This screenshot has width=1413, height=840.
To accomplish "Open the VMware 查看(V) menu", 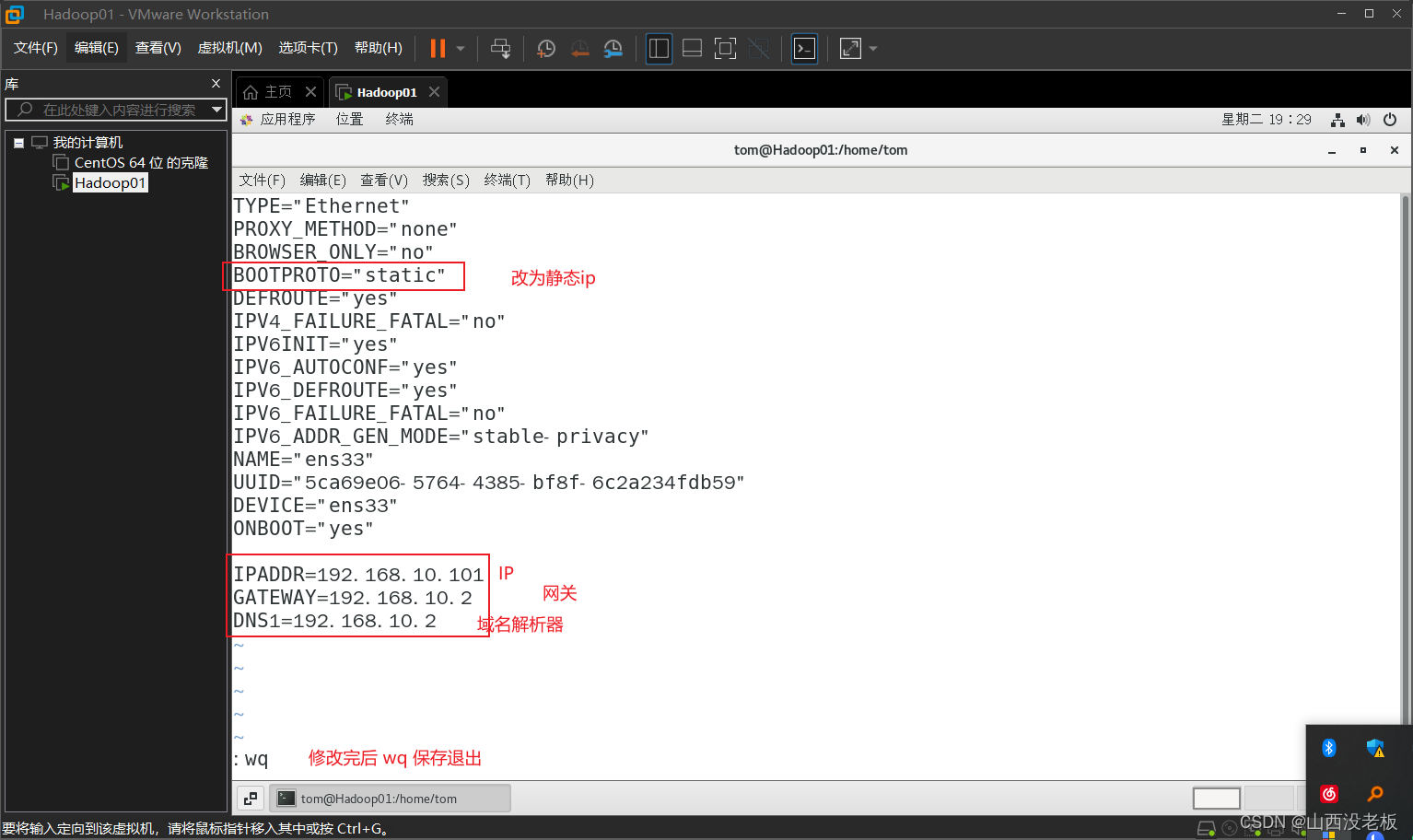I will (158, 48).
